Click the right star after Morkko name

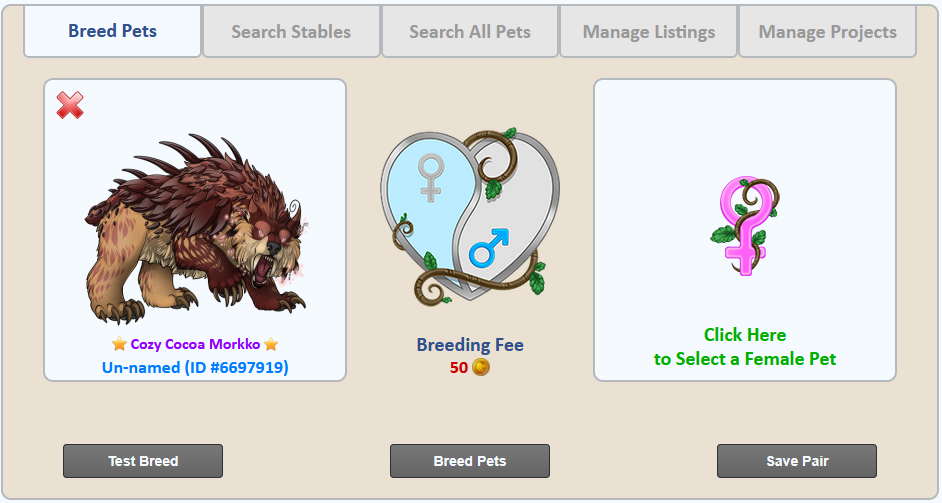[271, 344]
